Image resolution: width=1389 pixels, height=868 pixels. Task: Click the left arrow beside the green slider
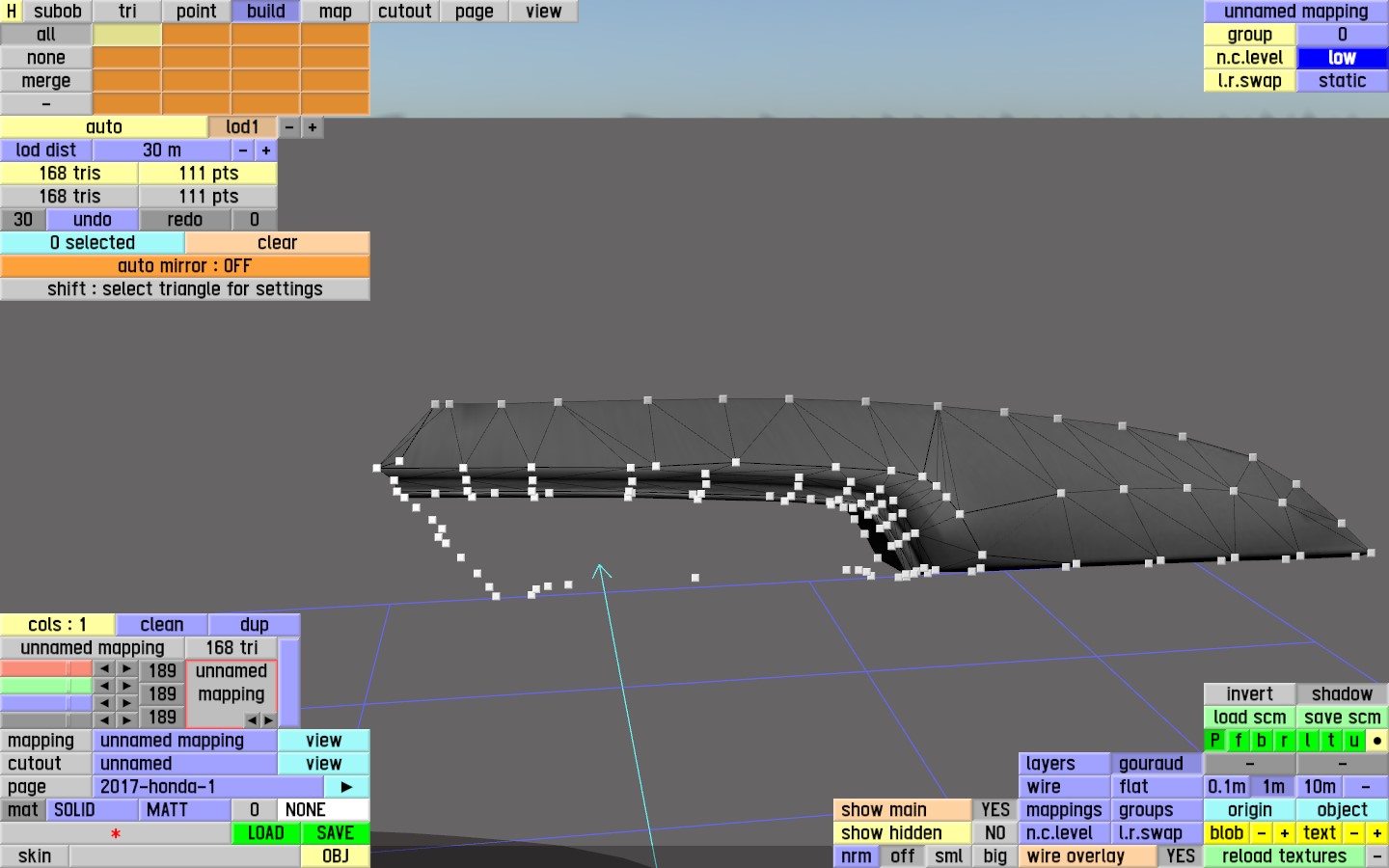coord(104,686)
